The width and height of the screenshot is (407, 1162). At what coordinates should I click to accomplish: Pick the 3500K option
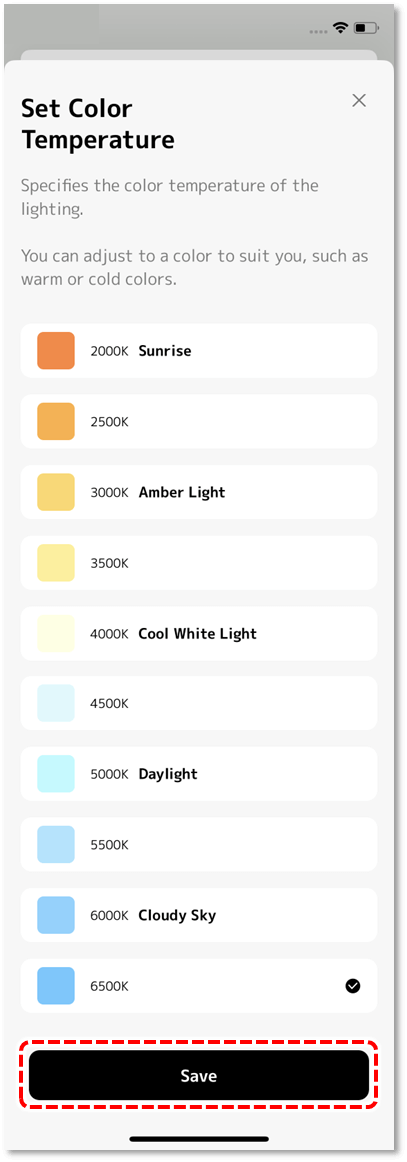199,562
